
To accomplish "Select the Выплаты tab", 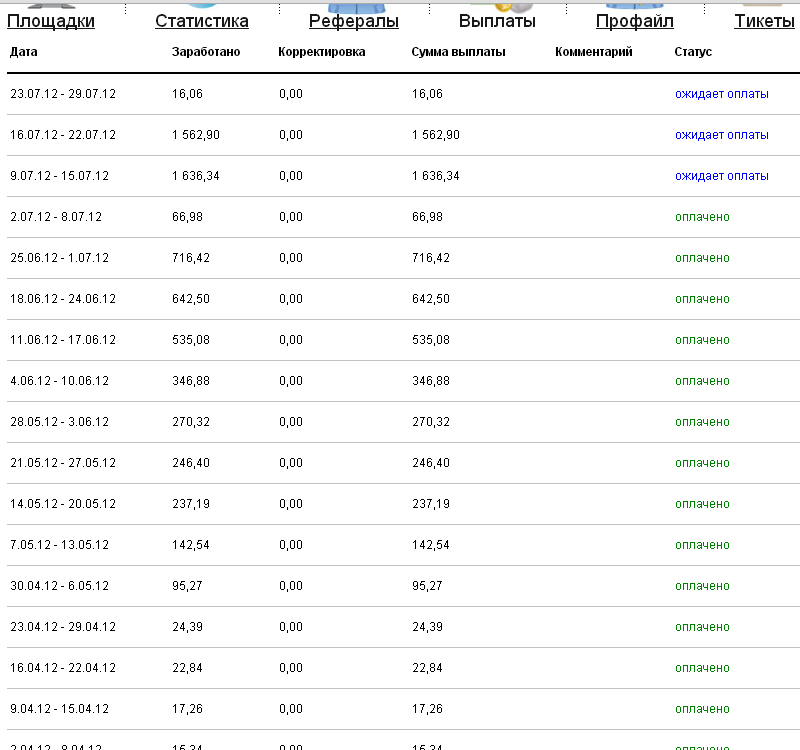I will (x=497, y=21).
